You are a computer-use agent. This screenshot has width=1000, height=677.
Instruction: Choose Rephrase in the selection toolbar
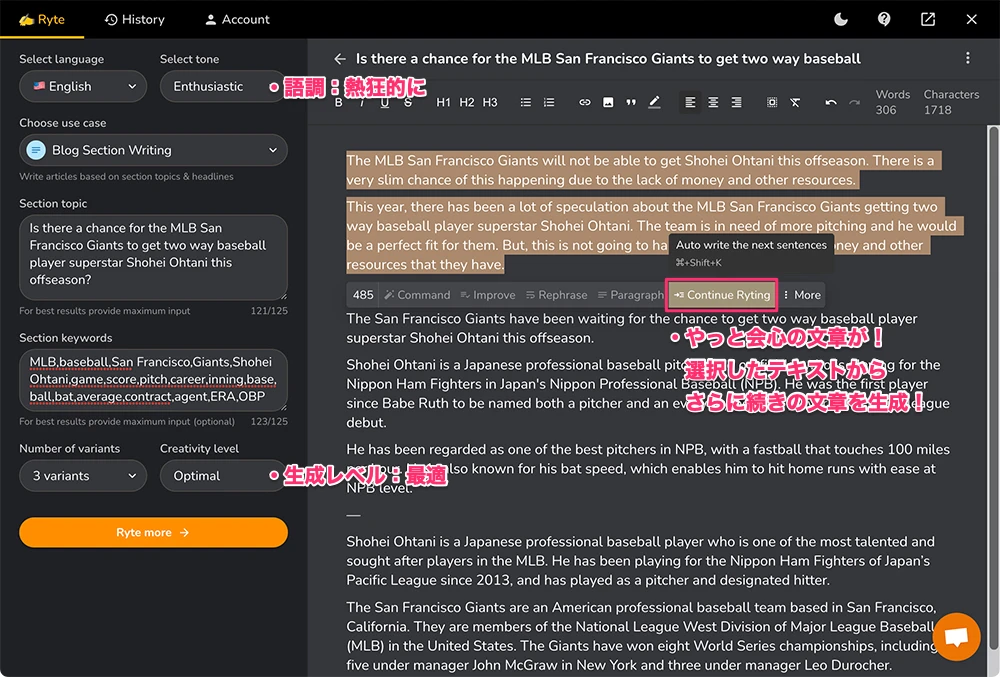556,295
